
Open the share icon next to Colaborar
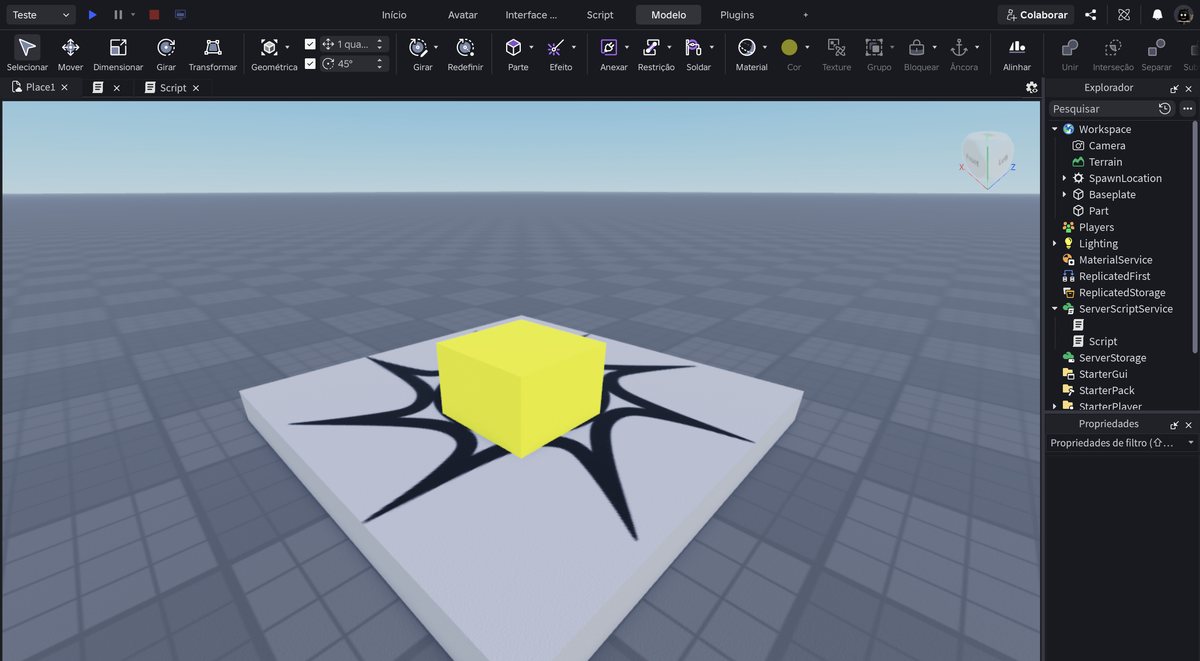[x=1091, y=15]
